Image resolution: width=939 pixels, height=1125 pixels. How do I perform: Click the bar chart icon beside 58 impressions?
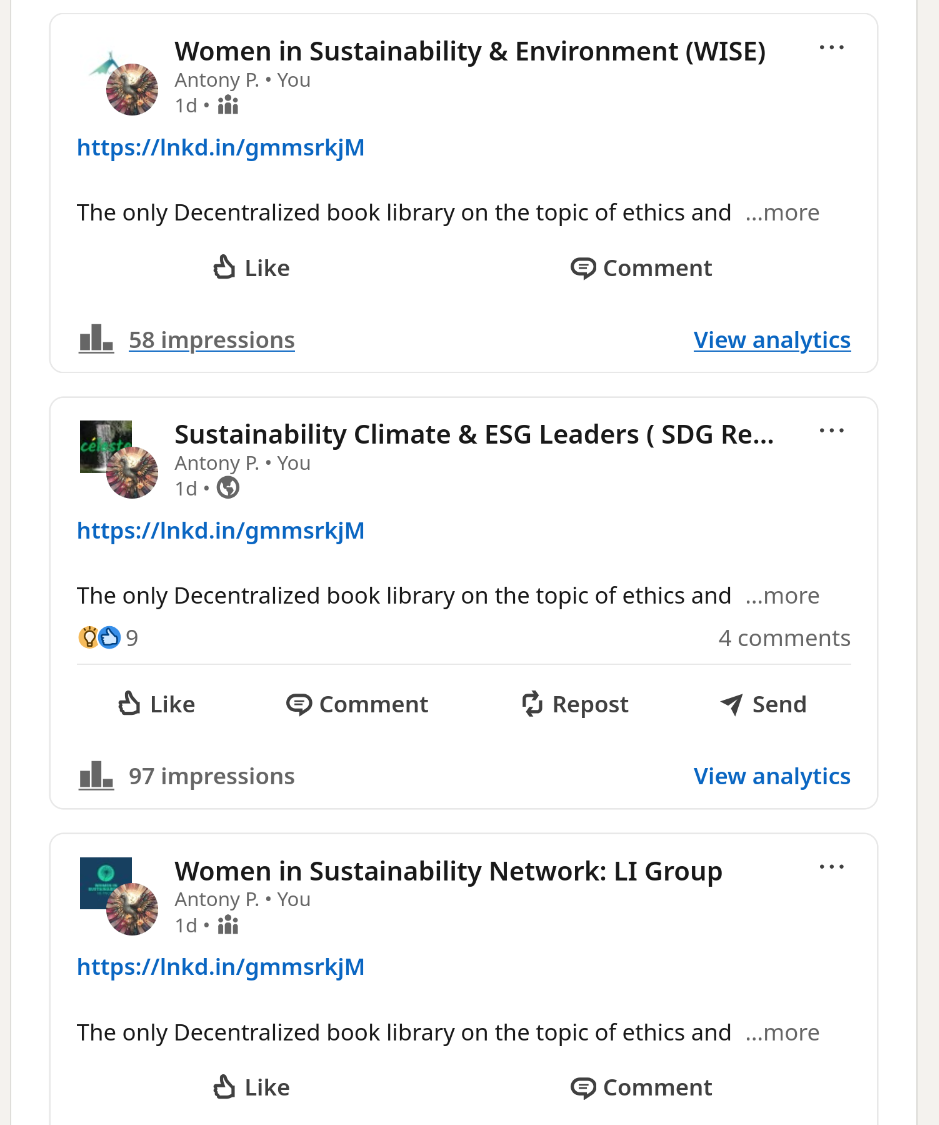pyautogui.click(x=96, y=339)
